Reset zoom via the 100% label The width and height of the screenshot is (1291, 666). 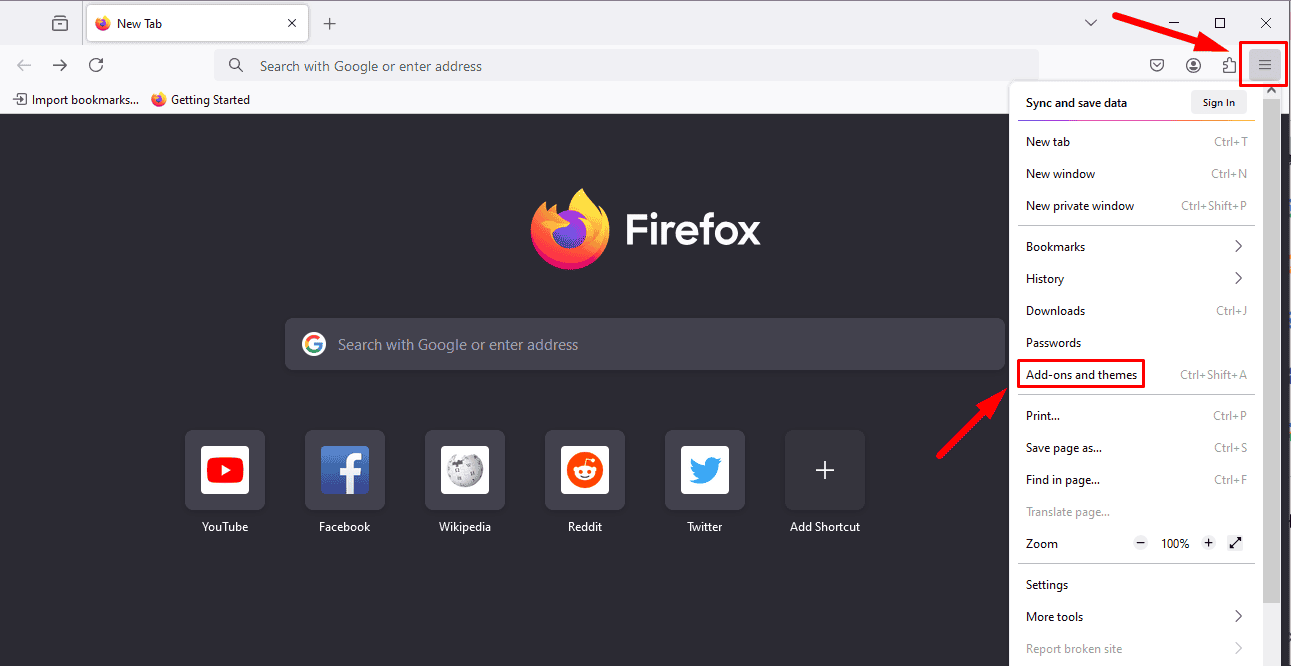click(x=1175, y=544)
